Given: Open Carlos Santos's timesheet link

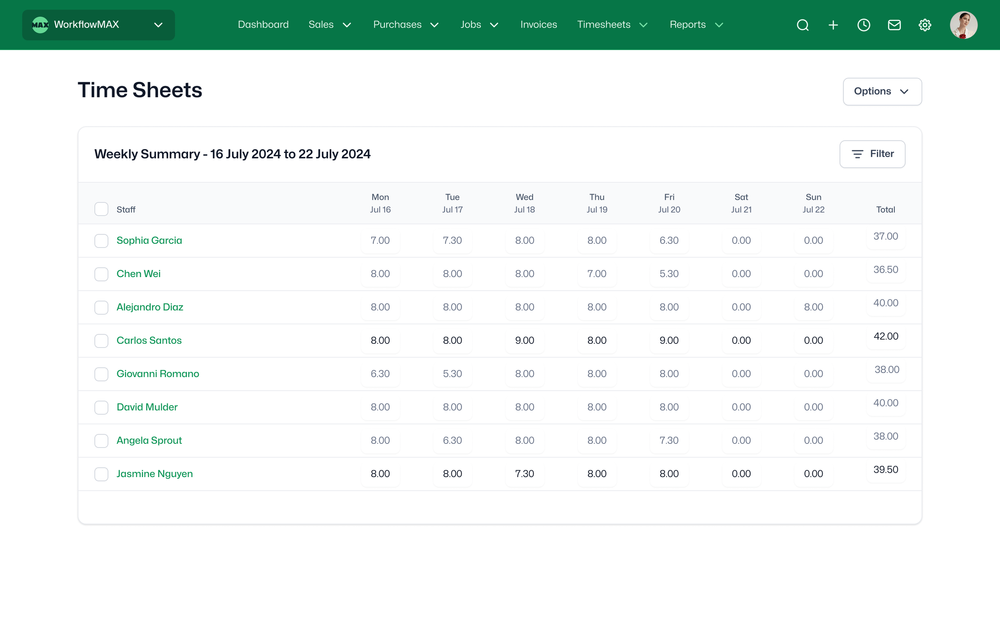Looking at the screenshot, I should pos(149,341).
